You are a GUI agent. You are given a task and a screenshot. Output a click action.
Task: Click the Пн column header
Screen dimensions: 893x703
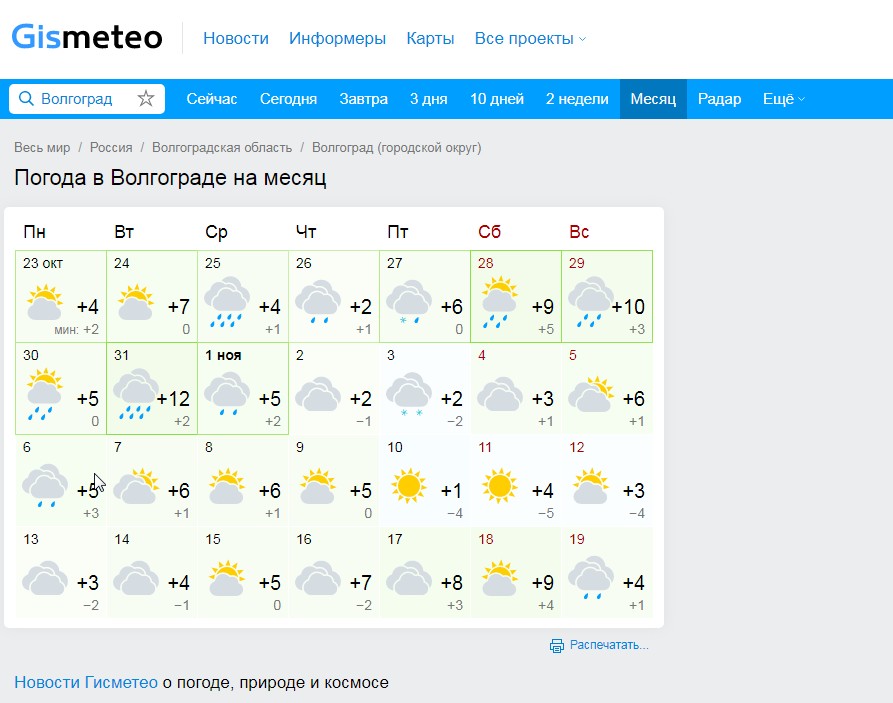point(34,232)
